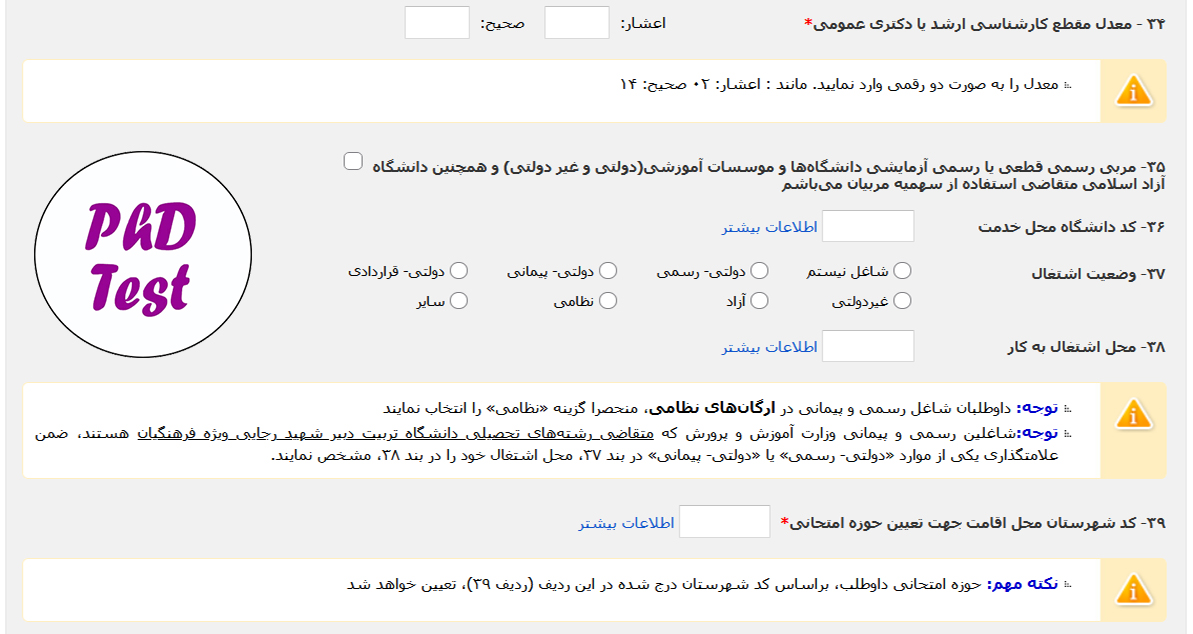Select the شاغل نیستم radio option
Image resolution: width=1193 pixels, height=634 pixels.
(x=902, y=271)
